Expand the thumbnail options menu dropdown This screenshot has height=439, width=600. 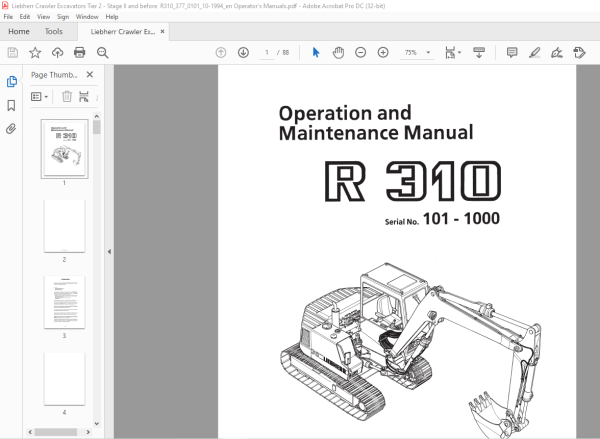pos(46,97)
